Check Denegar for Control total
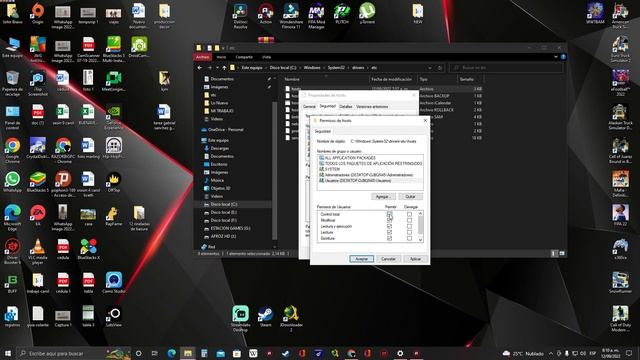640x360 pixels. 409,214
